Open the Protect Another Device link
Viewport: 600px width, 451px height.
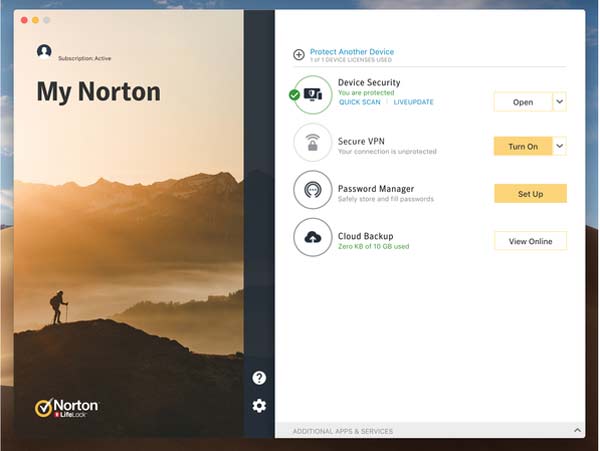[x=352, y=52]
